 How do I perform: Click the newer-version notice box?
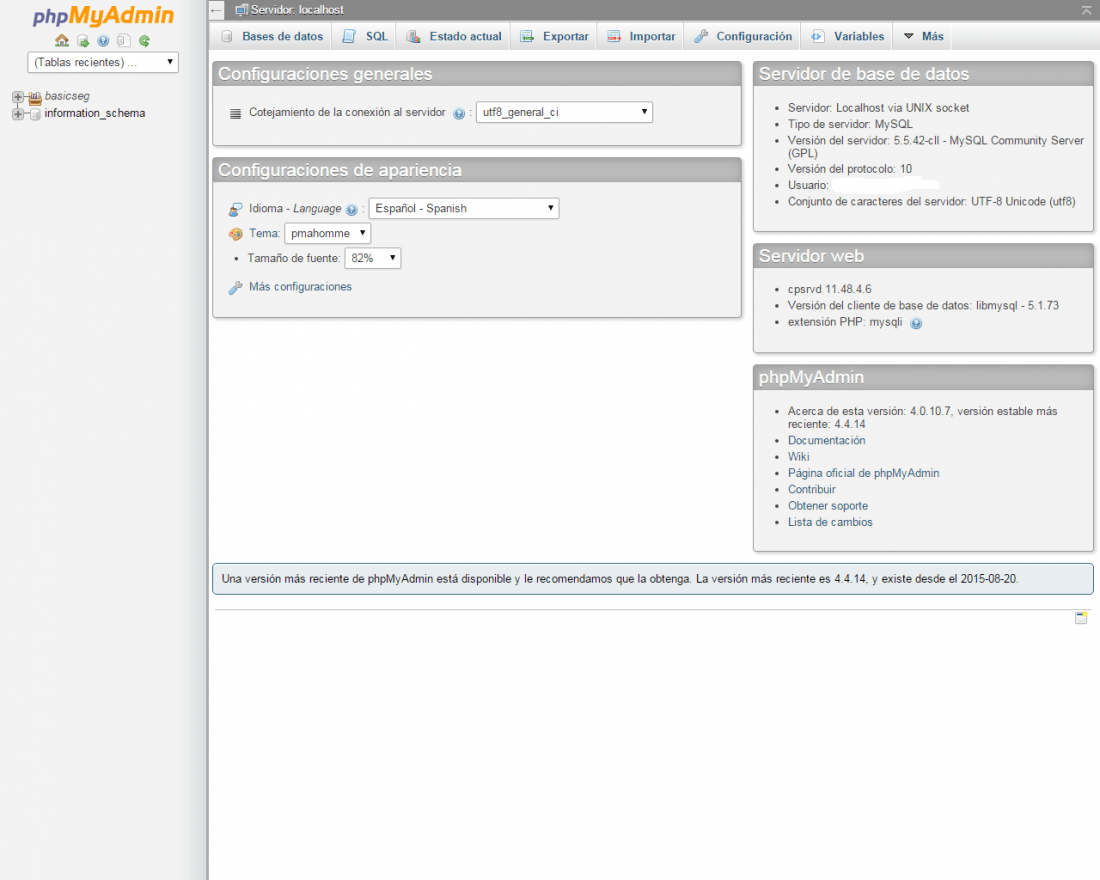(652, 579)
